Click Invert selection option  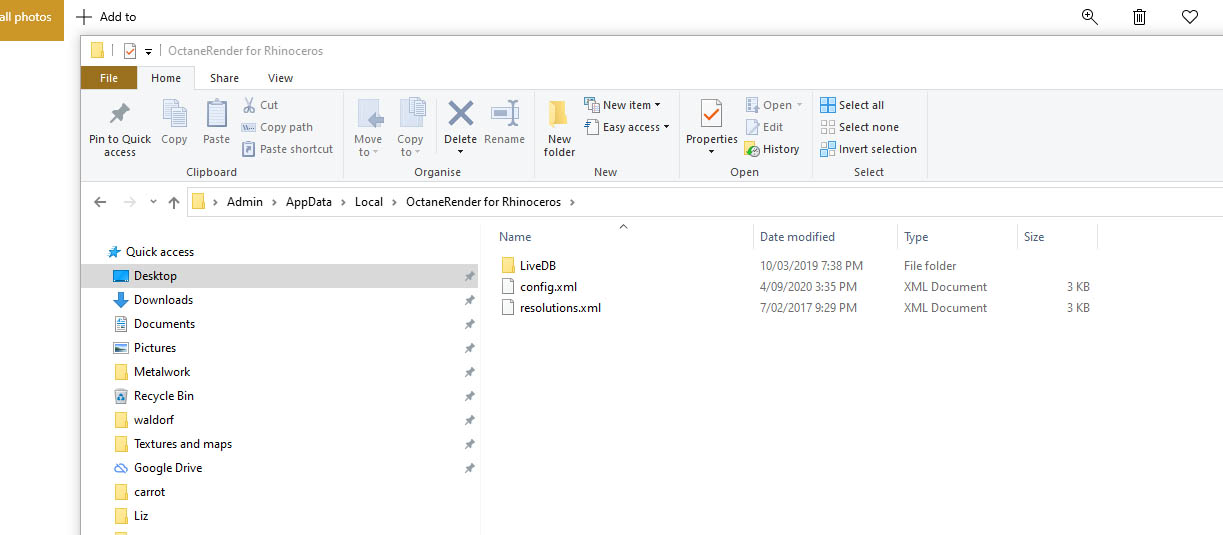[x=868, y=149]
